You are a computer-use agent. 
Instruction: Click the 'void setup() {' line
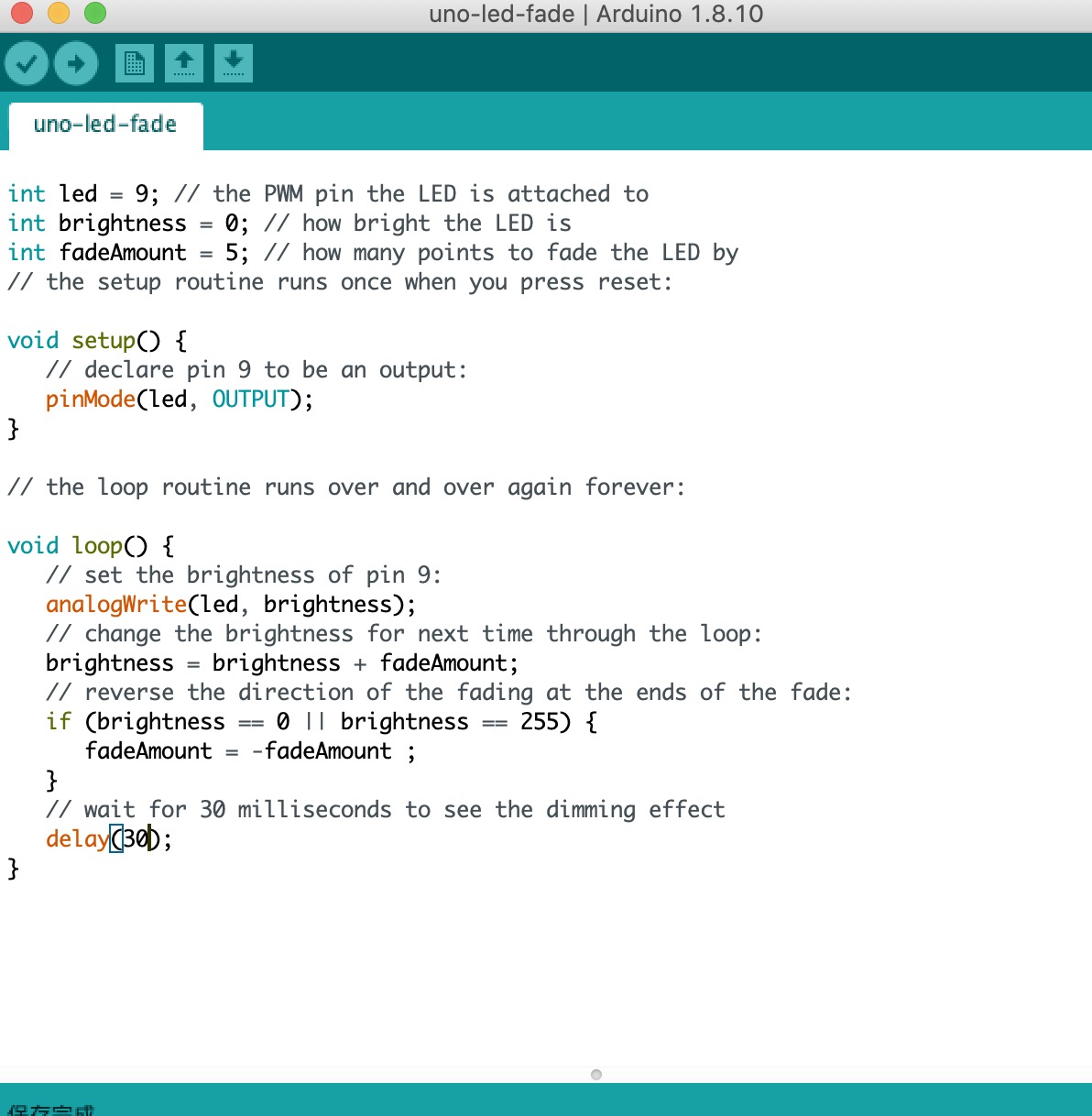pos(98,341)
